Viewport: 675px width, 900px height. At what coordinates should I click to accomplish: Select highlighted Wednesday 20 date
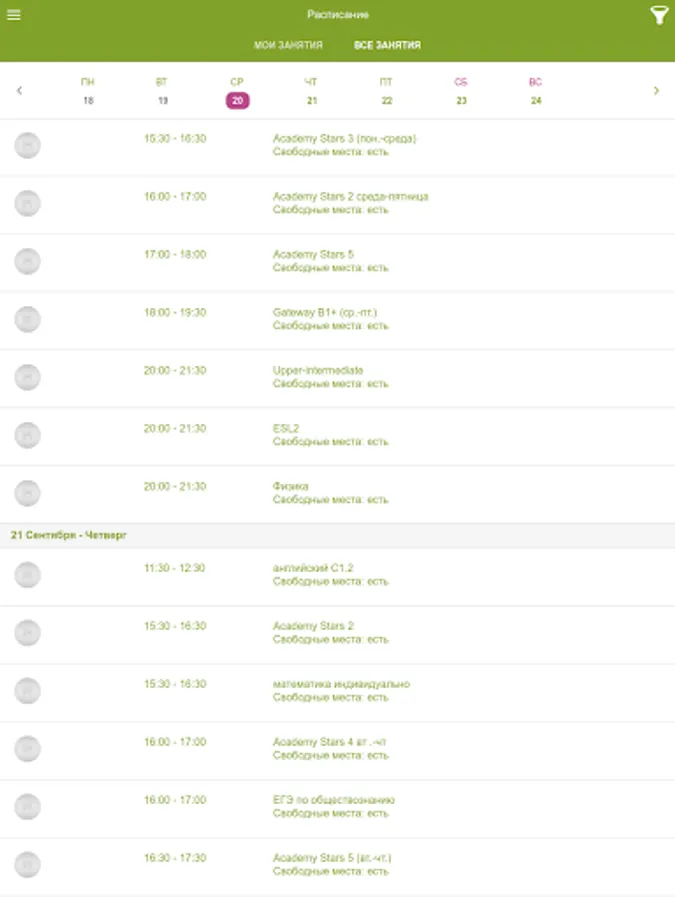coord(237,100)
